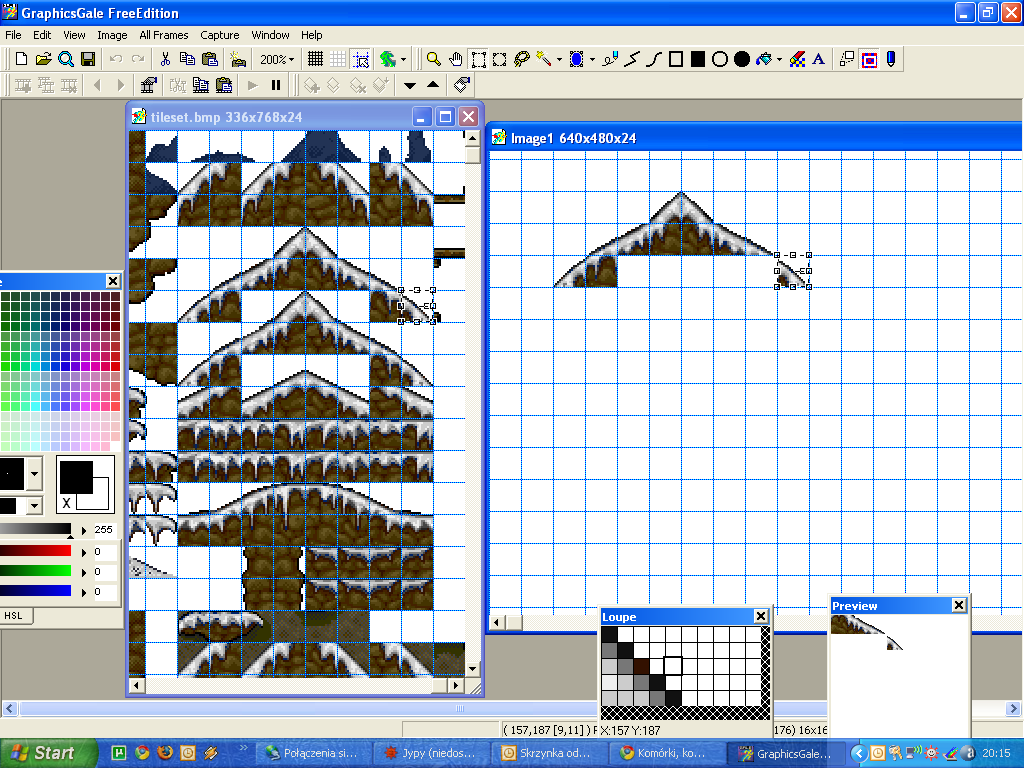Select the Flood Fill bucket tool
This screenshot has height=768, width=1024.
764,59
